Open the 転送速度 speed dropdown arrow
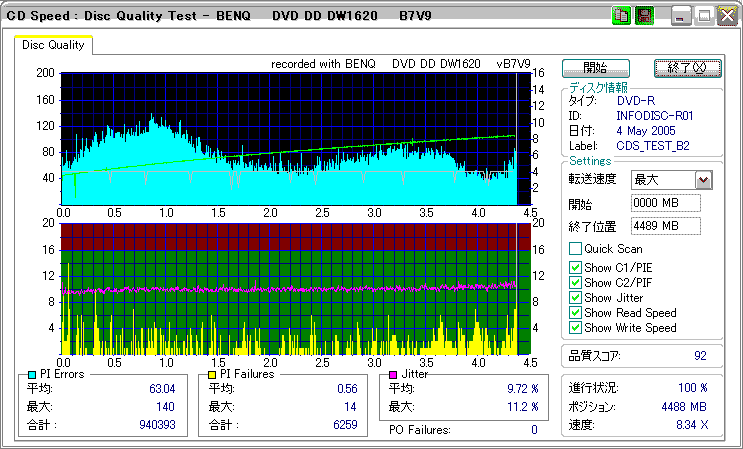The width and height of the screenshot is (743, 449). (x=703, y=180)
